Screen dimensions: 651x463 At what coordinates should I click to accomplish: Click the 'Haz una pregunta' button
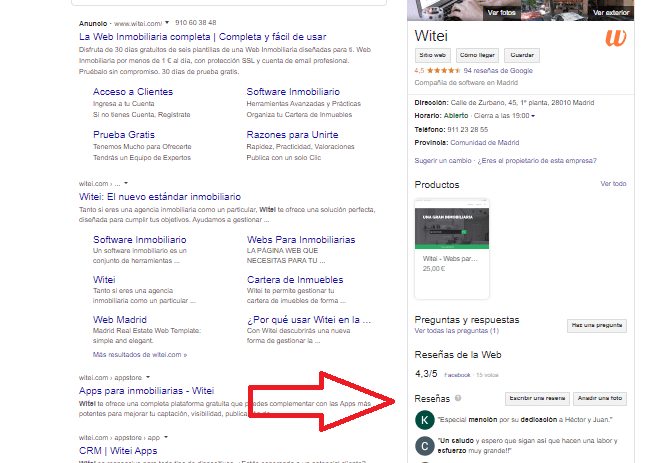pyautogui.click(x=597, y=326)
